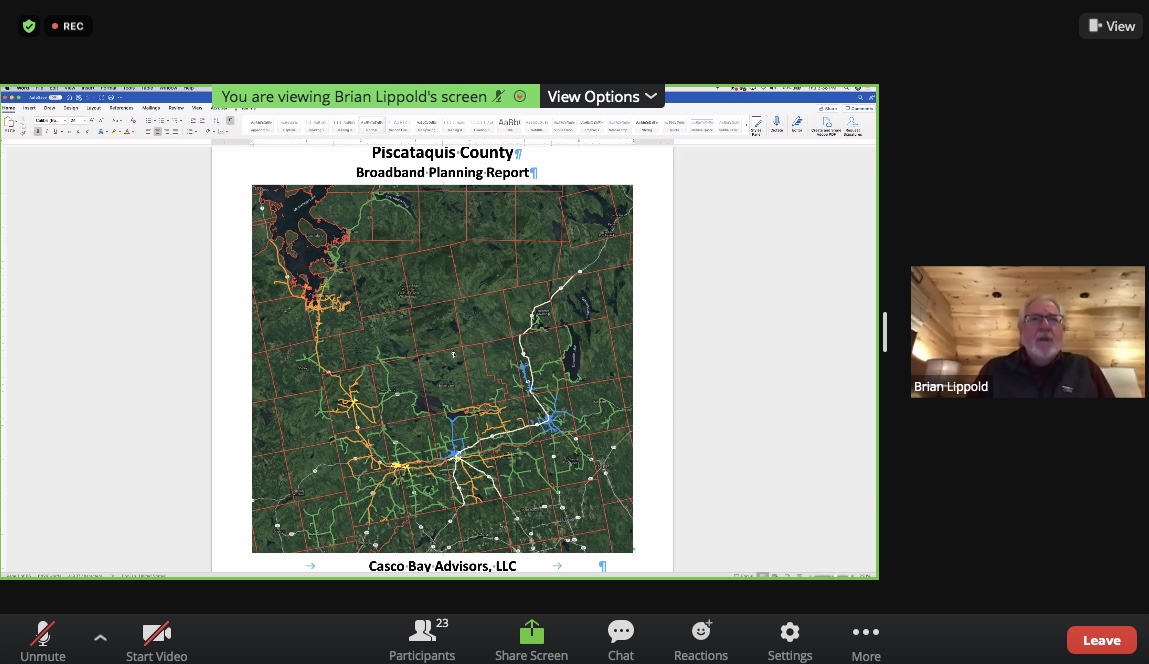
Task: Open the View Options dropdown
Action: 602,96
